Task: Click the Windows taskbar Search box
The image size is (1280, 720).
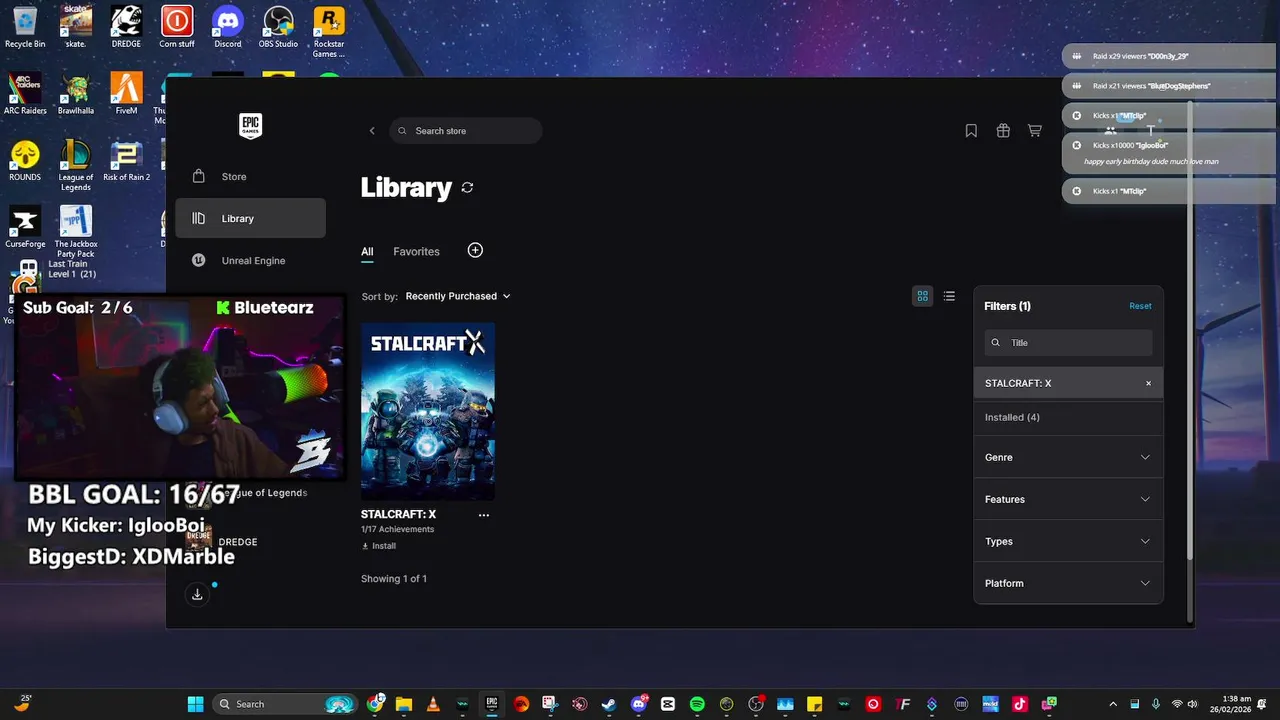Action: 285,704
